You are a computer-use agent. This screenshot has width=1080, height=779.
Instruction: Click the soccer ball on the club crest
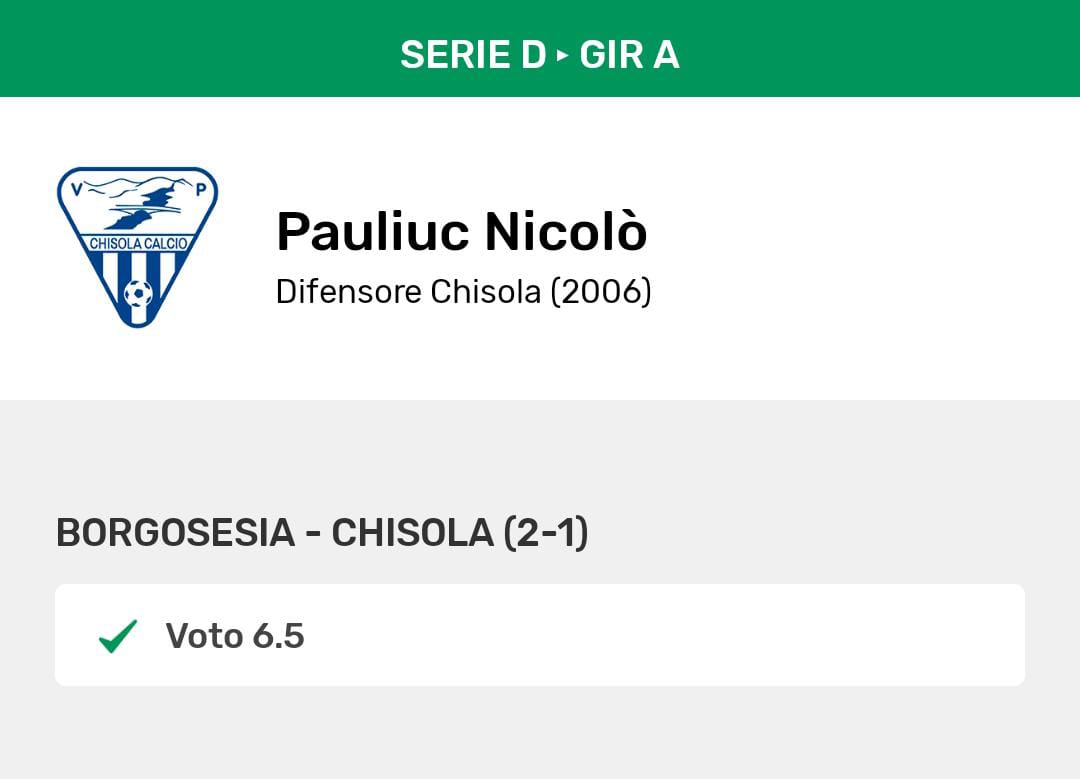pyautogui.click(x=138, y=292)
